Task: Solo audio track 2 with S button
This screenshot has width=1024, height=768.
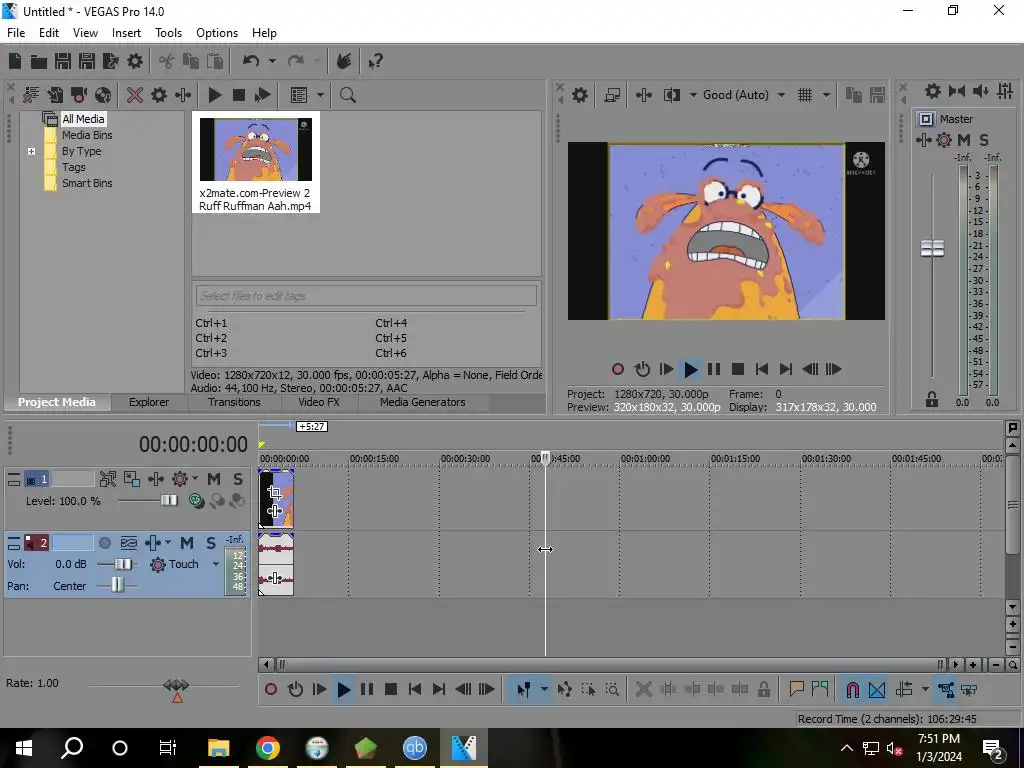Action: (x=211, y=543)
